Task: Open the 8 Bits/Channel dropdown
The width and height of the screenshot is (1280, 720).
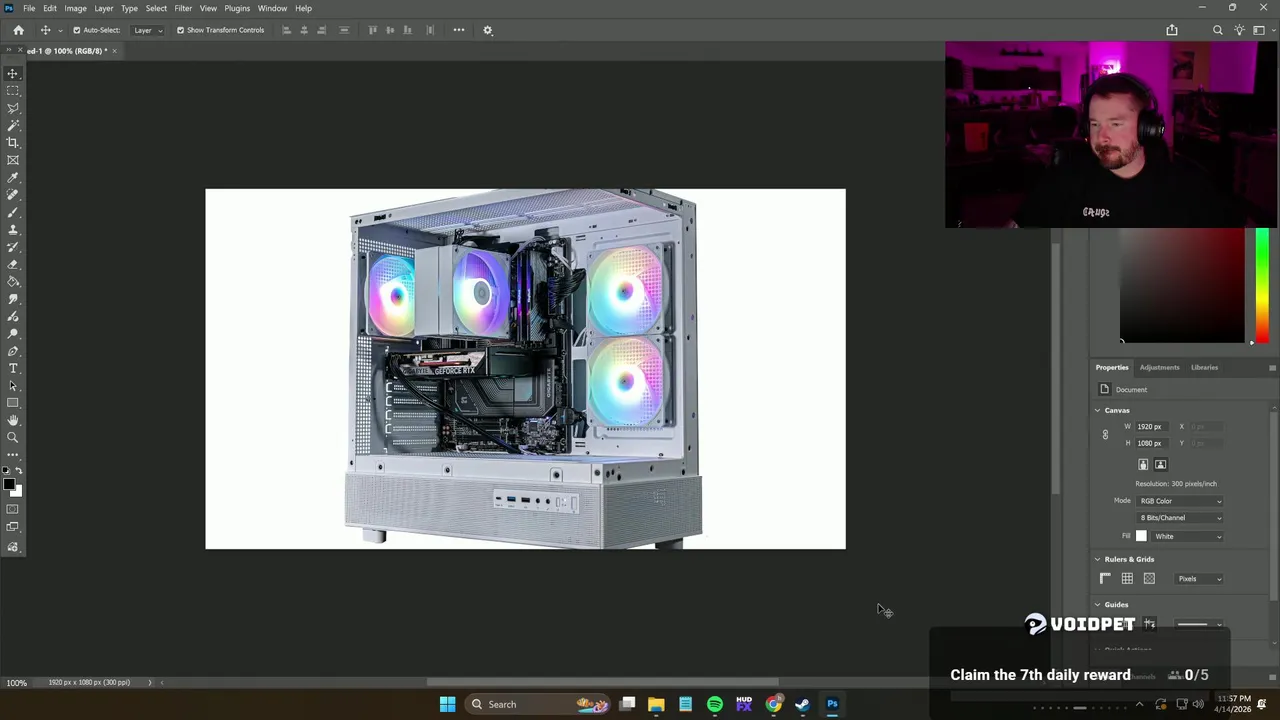Action: point(1181,518)
